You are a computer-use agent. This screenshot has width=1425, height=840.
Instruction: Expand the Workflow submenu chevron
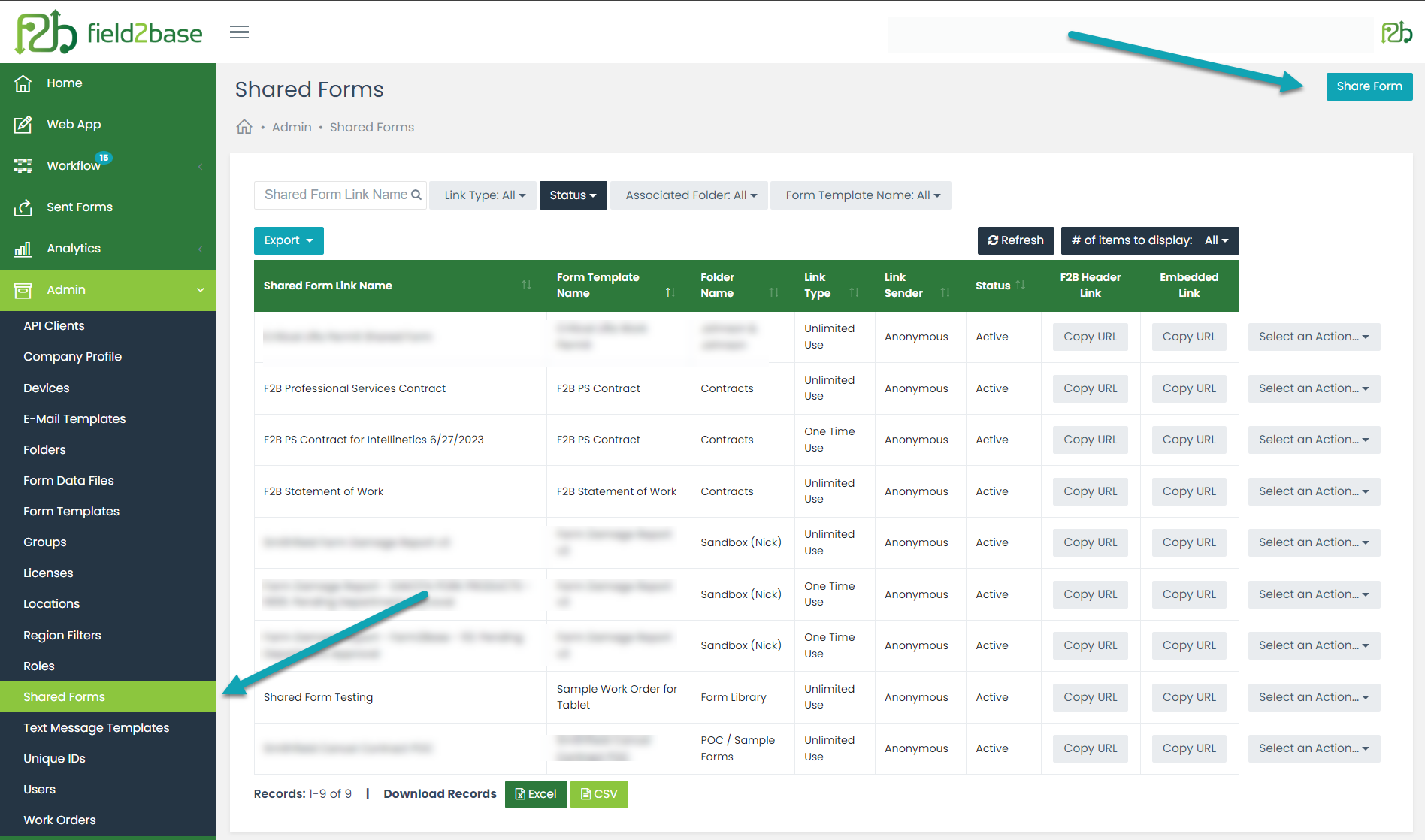[x=200, y=166]
